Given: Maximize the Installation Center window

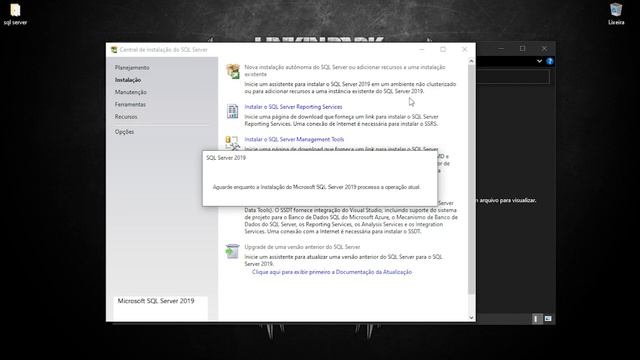Looking at the screenshot, I should [x=443, y=49].
